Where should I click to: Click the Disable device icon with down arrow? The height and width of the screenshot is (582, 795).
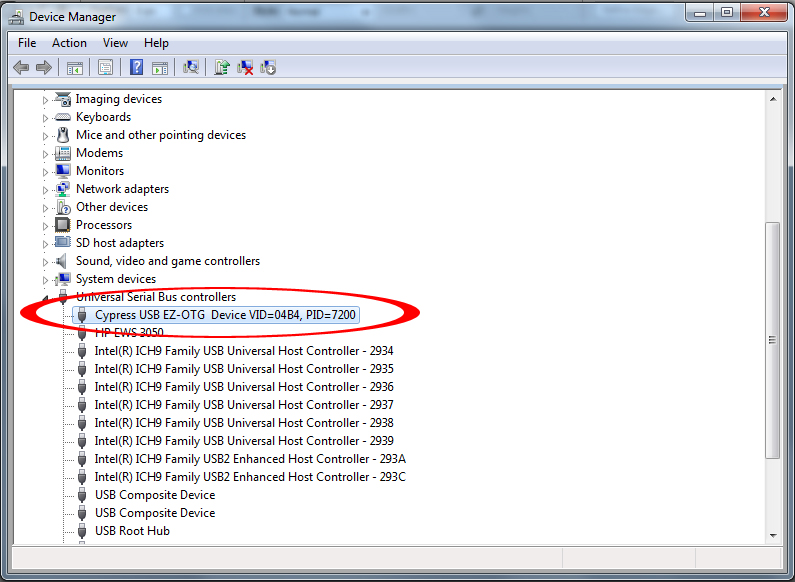268,67
